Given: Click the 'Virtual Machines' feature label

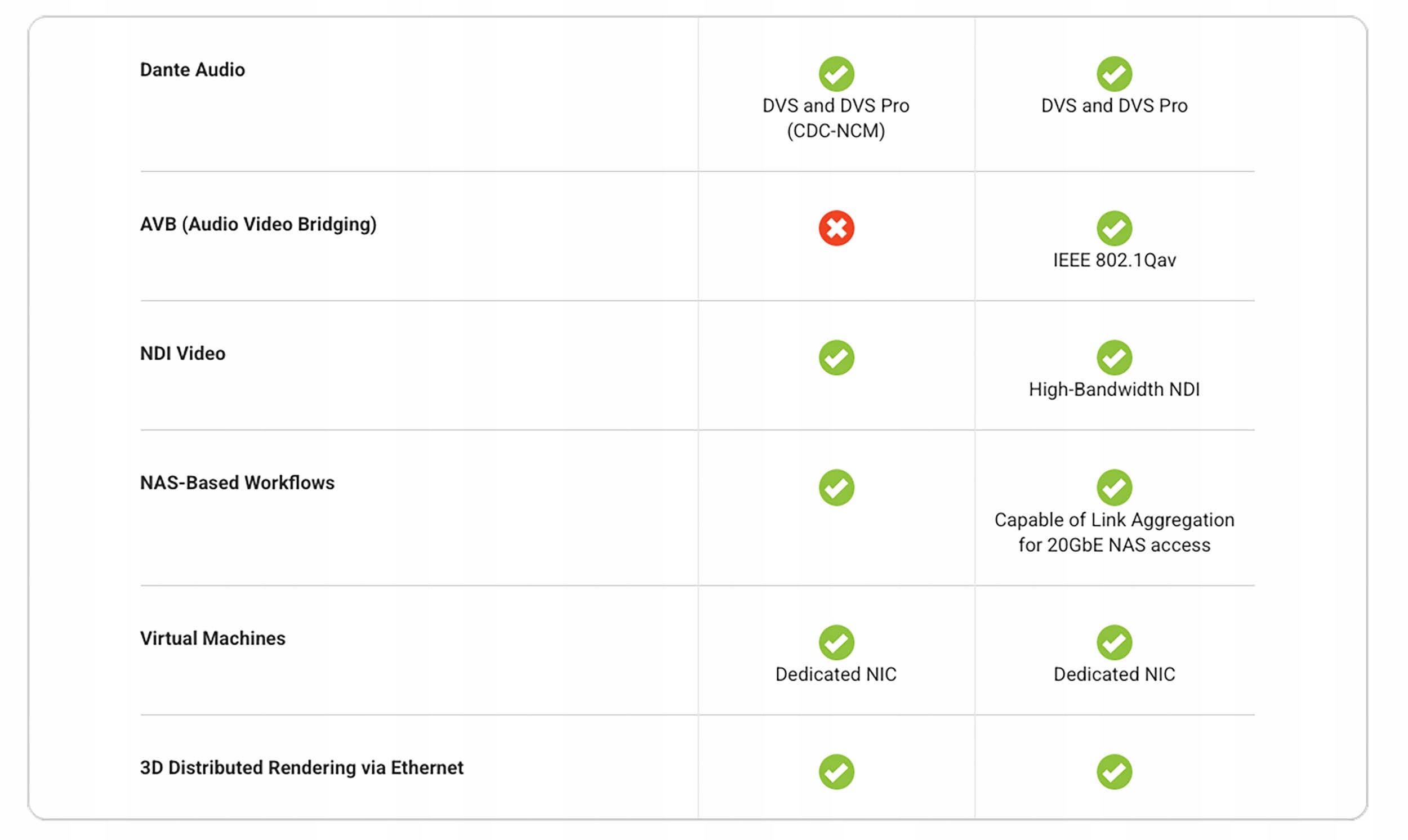Looking at the screenshot, I should point(212,638).
